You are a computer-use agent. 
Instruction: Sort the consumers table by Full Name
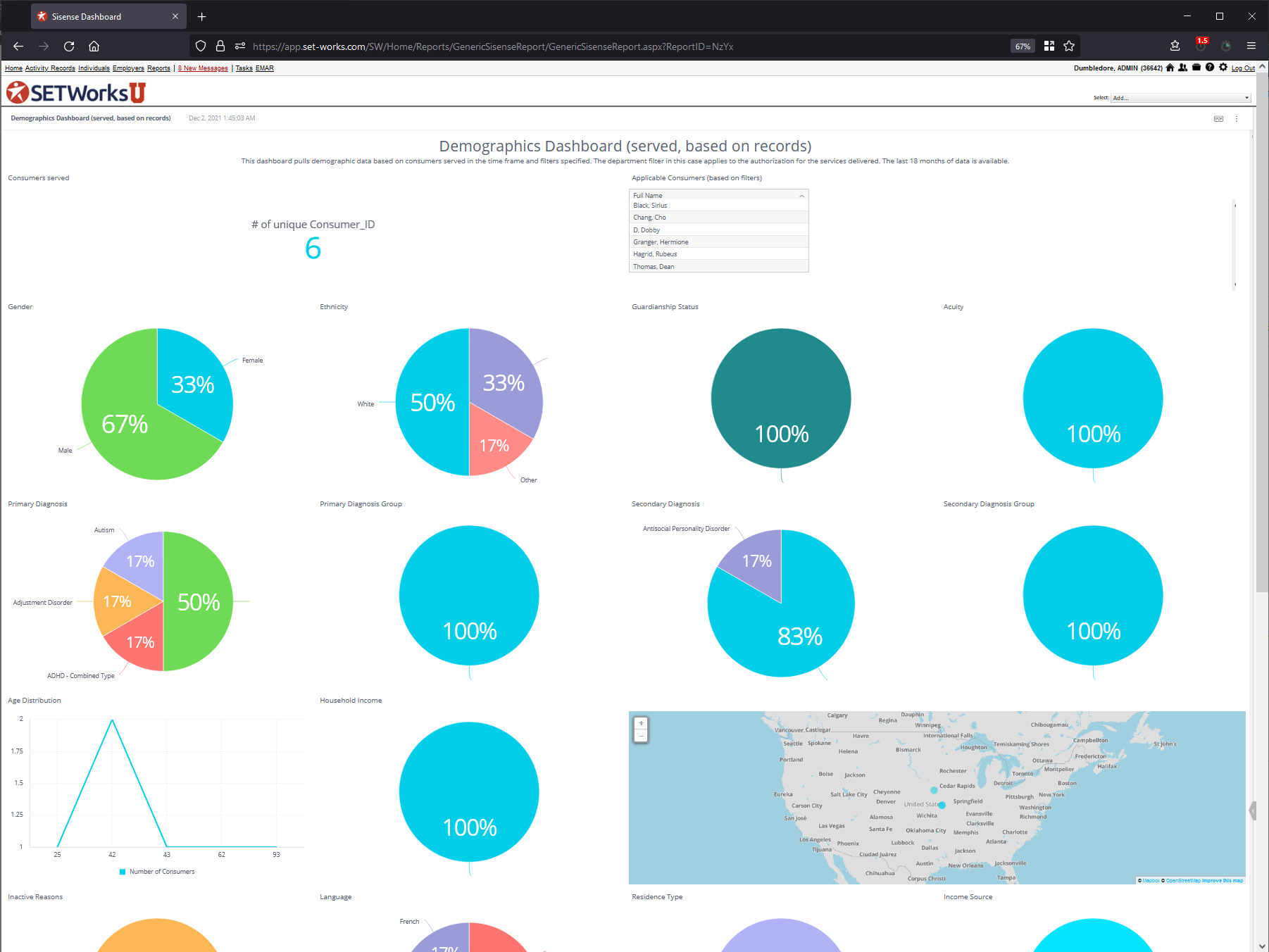(718, 195)
